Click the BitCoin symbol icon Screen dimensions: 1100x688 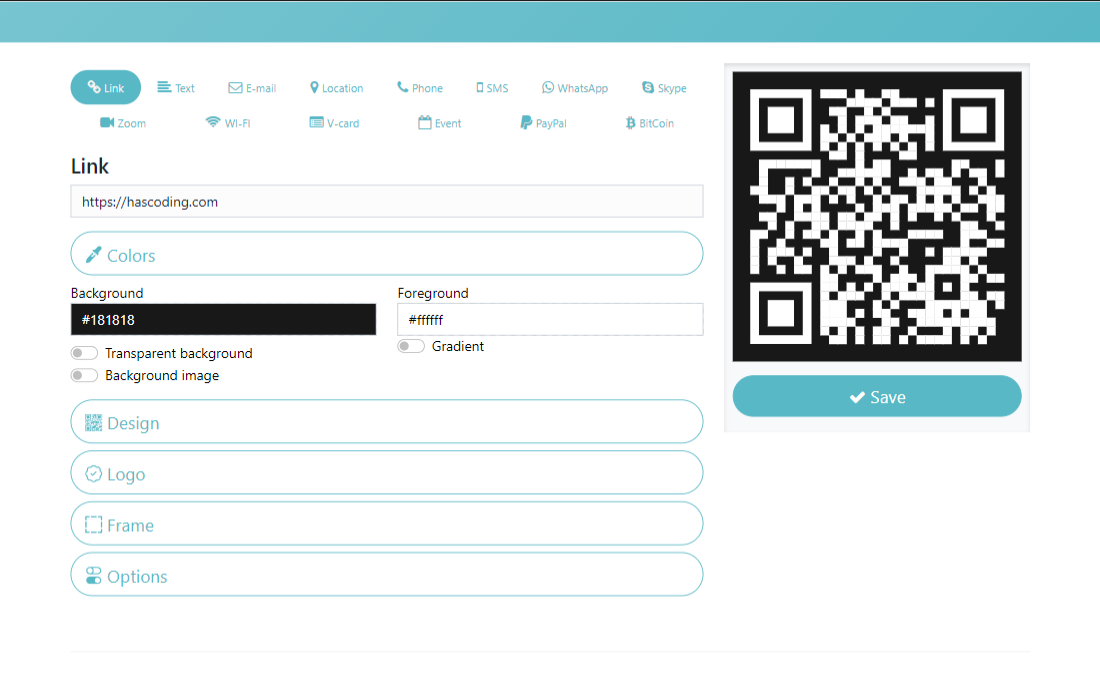pos(630,123)
